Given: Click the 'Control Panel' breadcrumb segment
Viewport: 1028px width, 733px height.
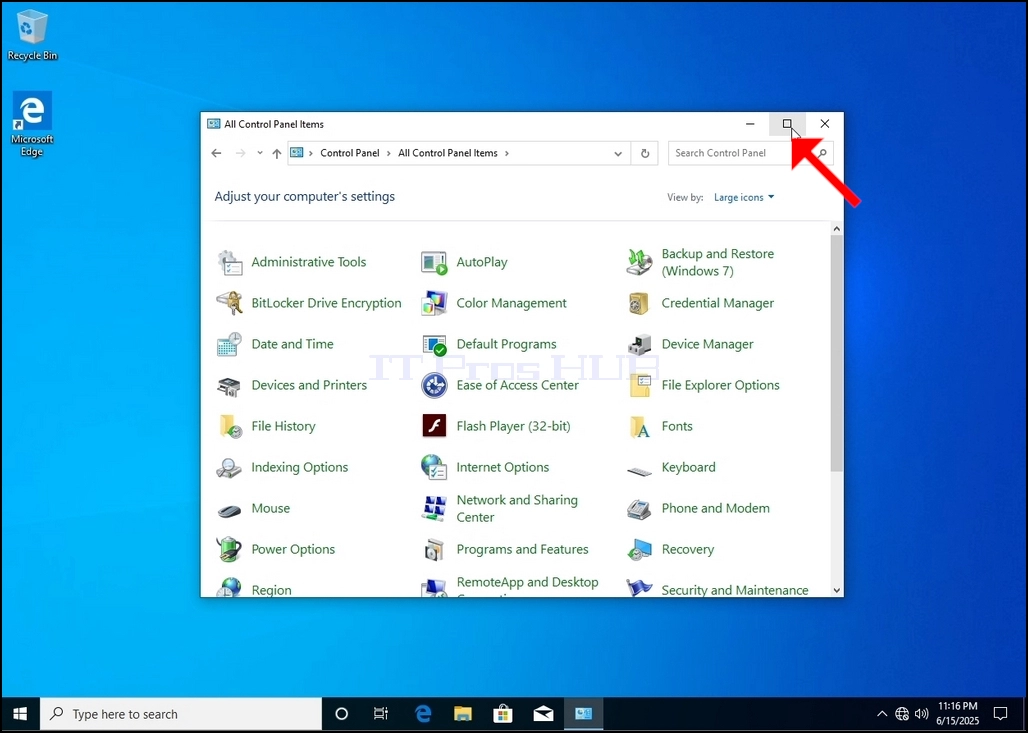Looking at the screenshot, I should (x=349, y=153).
